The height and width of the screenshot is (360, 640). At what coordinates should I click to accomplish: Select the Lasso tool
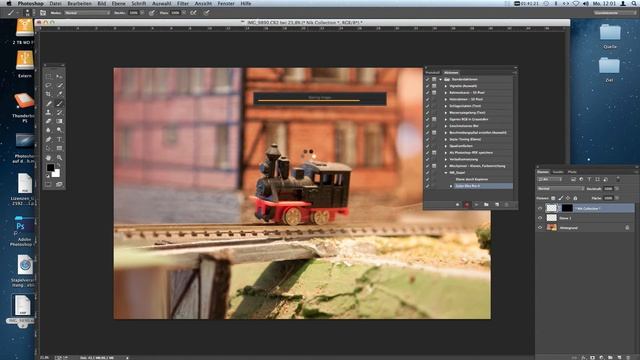pyautogui.click(x=49, y=85)
